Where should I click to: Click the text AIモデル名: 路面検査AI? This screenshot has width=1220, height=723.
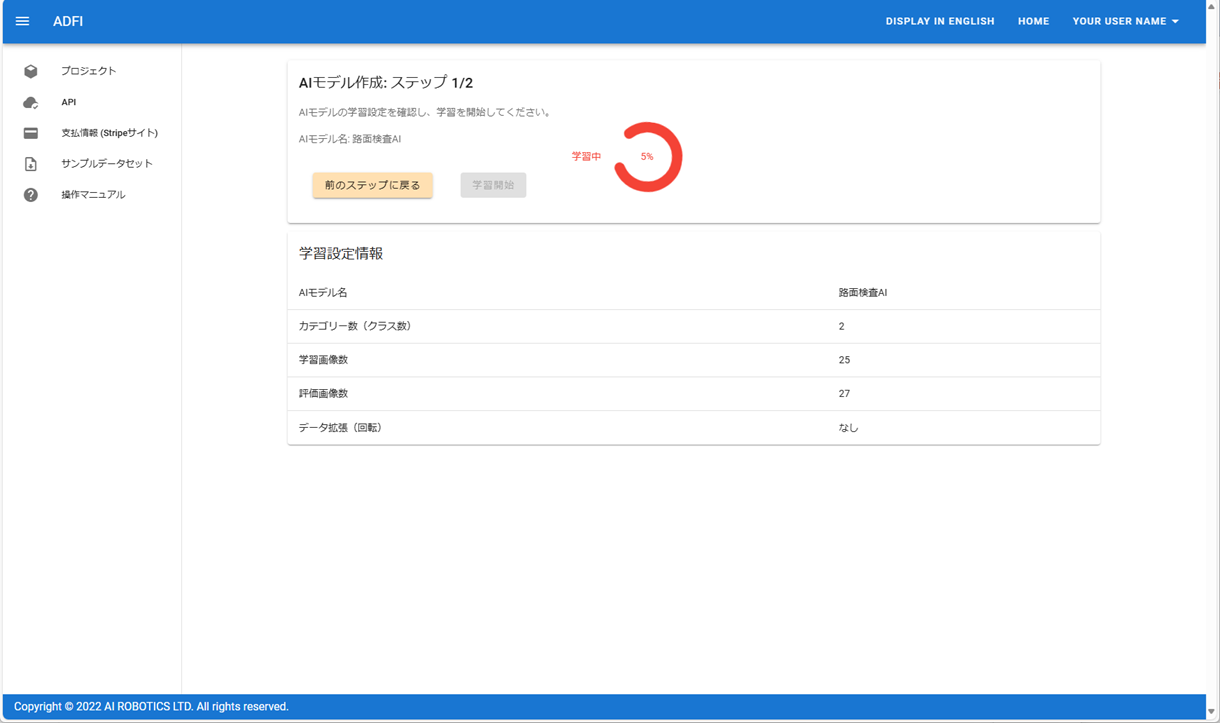pyautogui.click(x=350, y=139)
